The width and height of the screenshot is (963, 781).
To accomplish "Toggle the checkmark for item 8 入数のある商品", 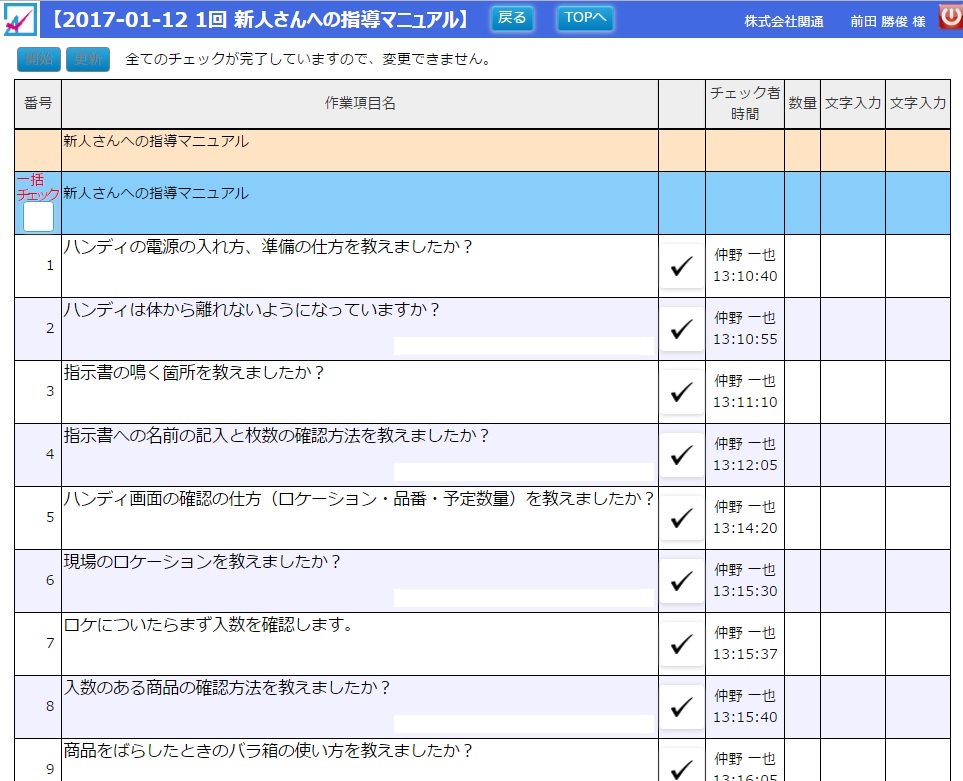I will click(x=681, y=707).
